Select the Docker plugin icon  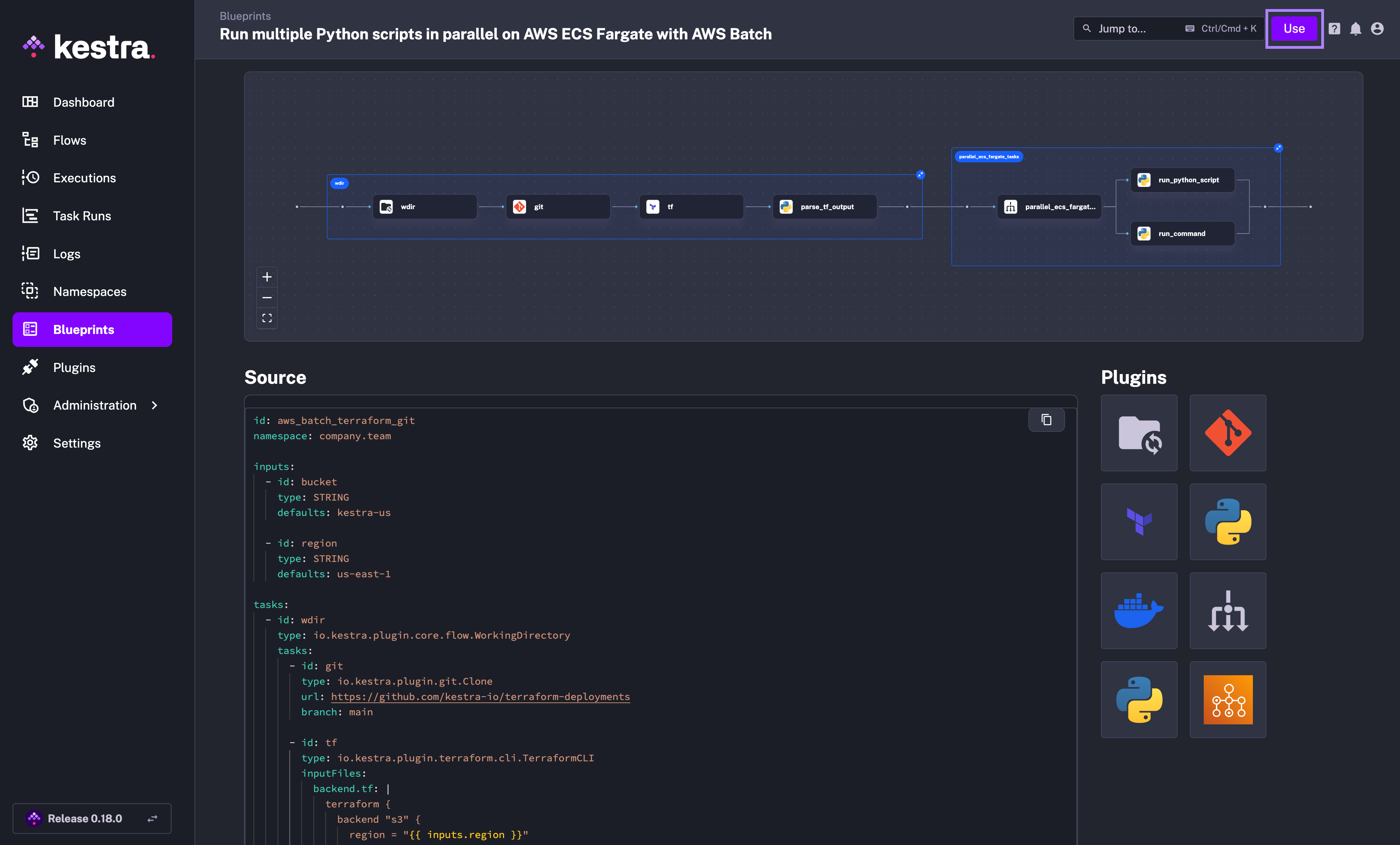(1139, 611)
